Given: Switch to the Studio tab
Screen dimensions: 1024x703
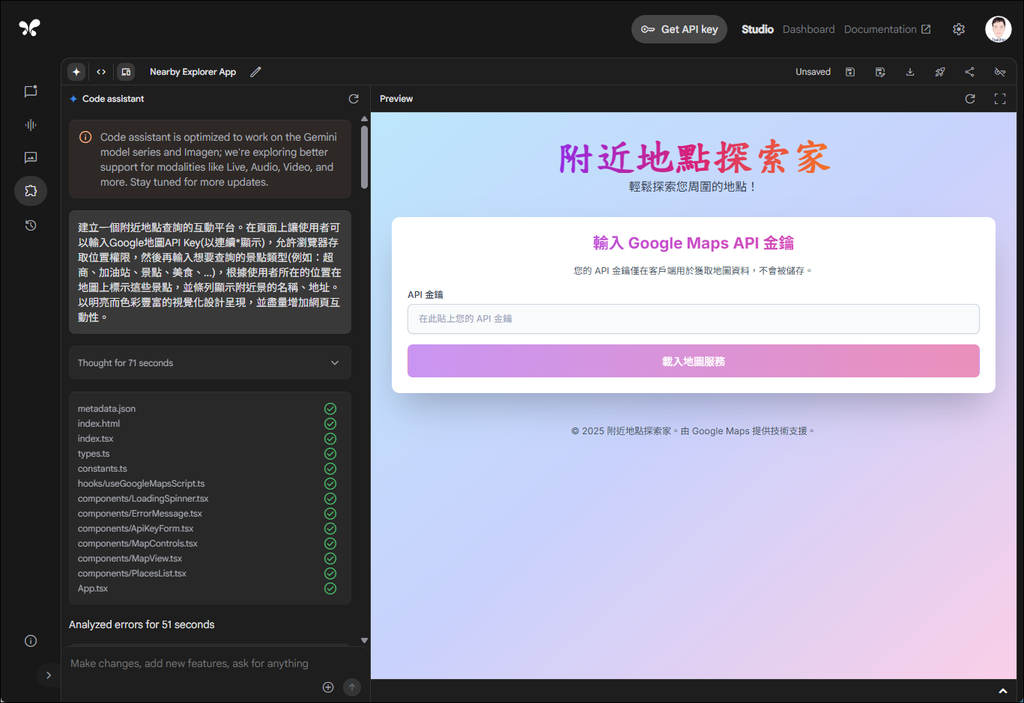Looking at the screenshot, I should [x=758, y=29].
